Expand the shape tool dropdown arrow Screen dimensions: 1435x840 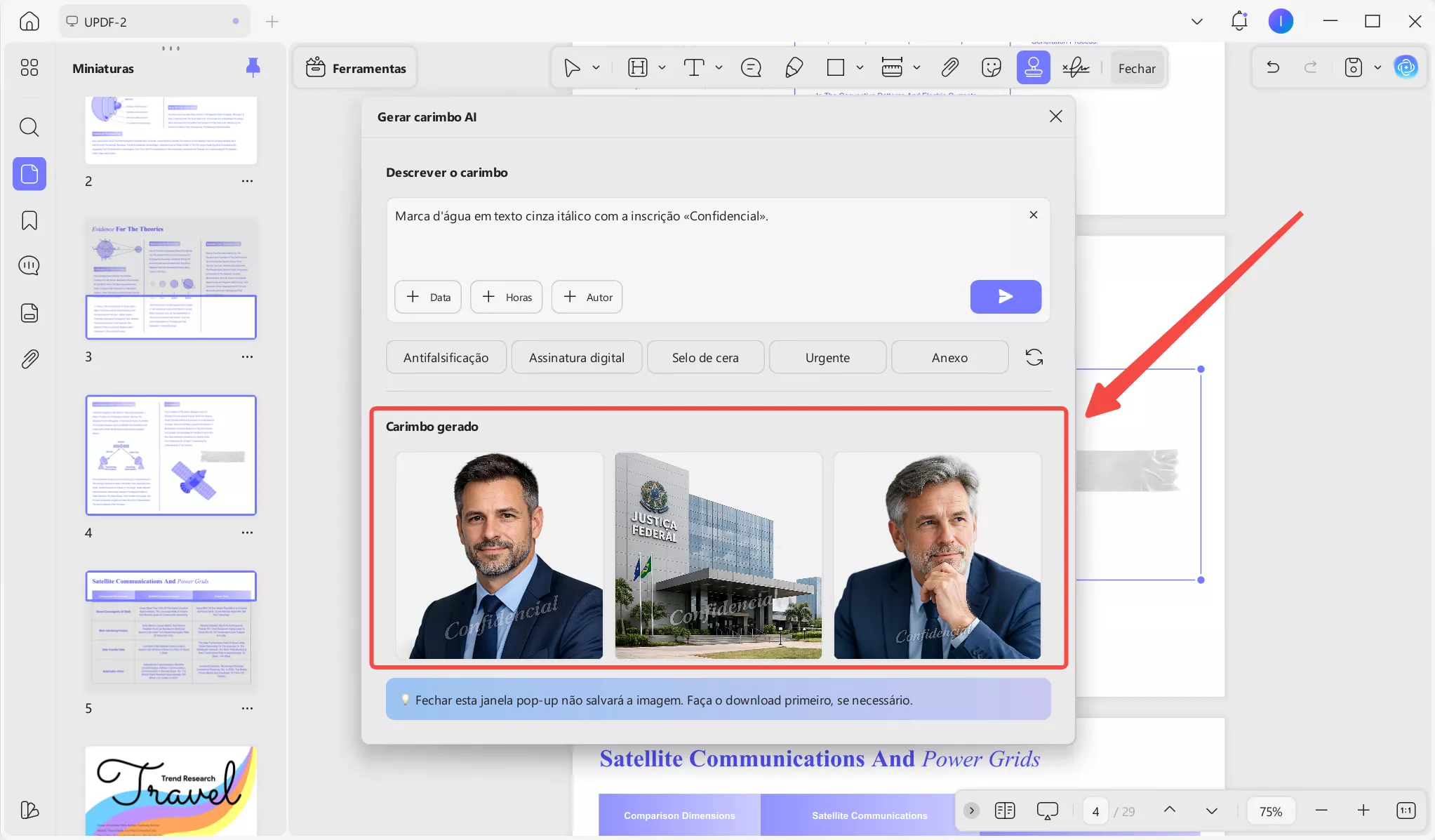(x=860, y=68)
